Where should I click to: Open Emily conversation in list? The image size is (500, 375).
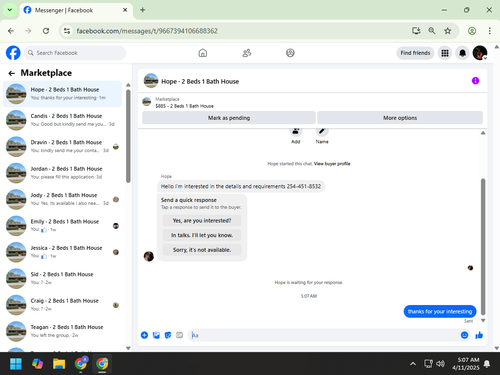click(x=62, y=226)
